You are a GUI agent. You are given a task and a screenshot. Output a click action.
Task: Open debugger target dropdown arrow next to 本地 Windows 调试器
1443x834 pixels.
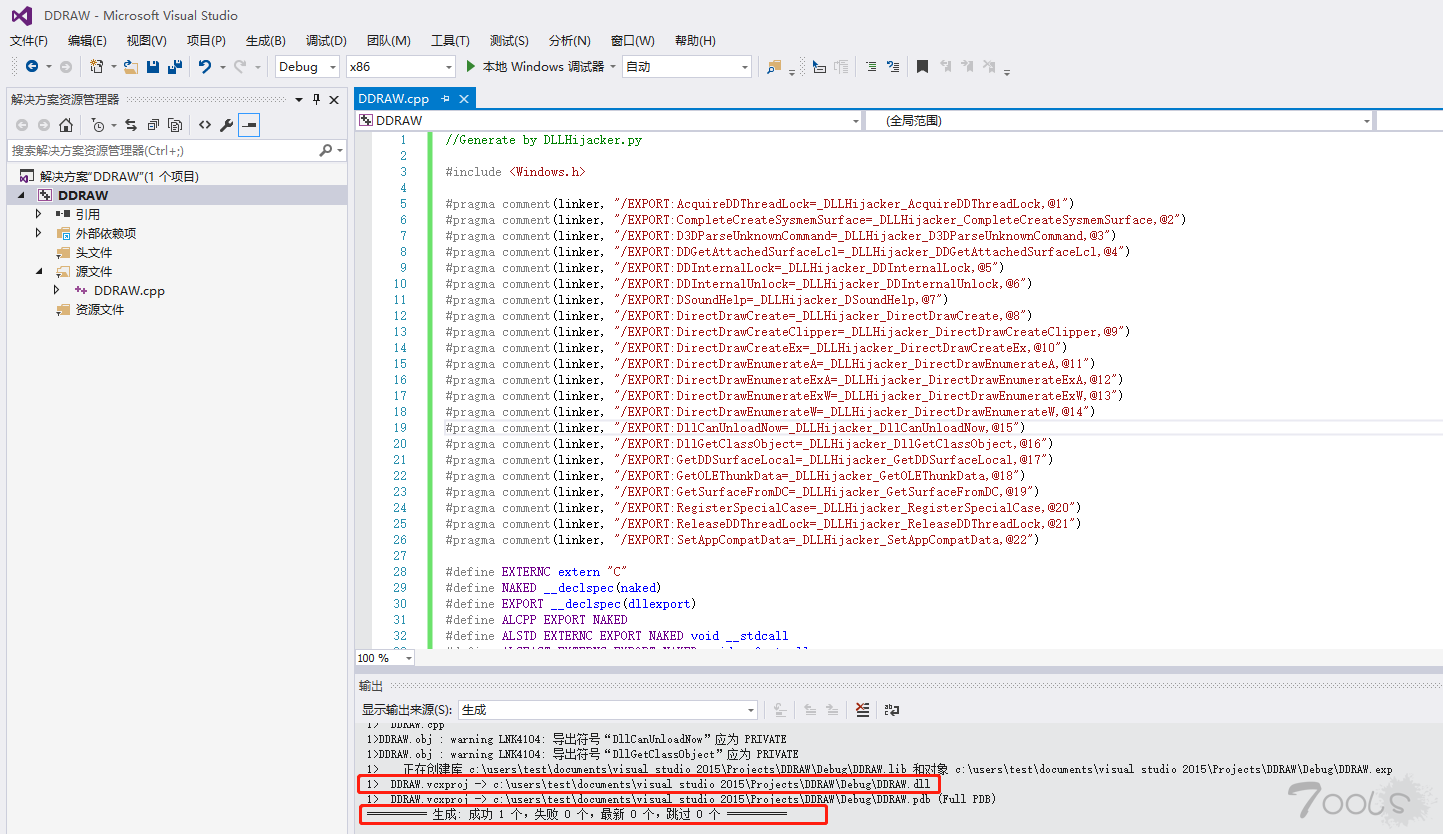pos(612,67)
